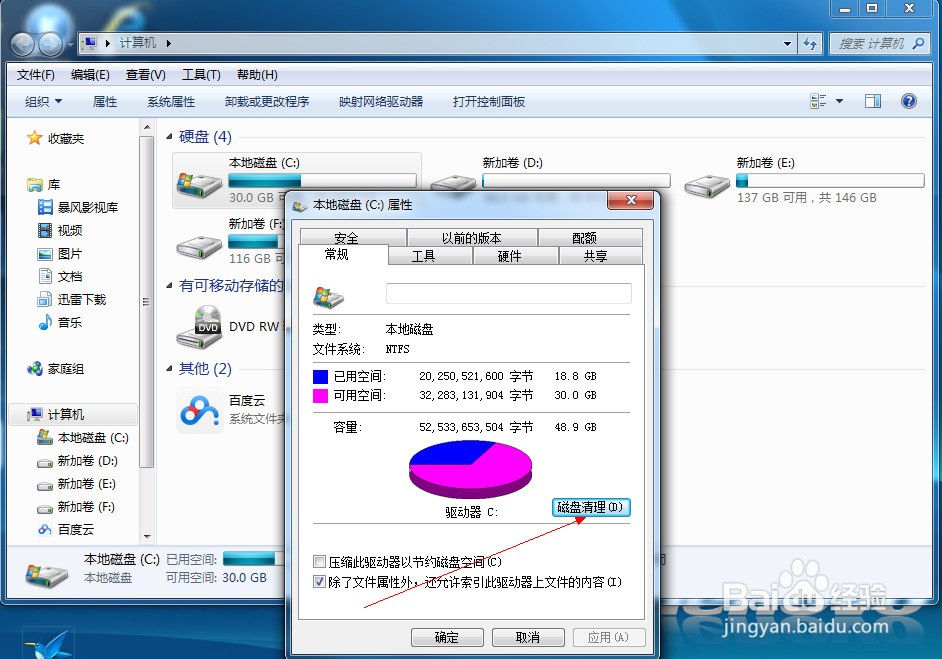The height and width of the screenshot is (659, 942).
Task: Open 音乐 library in the sidebar
Action: click(60, 323)
